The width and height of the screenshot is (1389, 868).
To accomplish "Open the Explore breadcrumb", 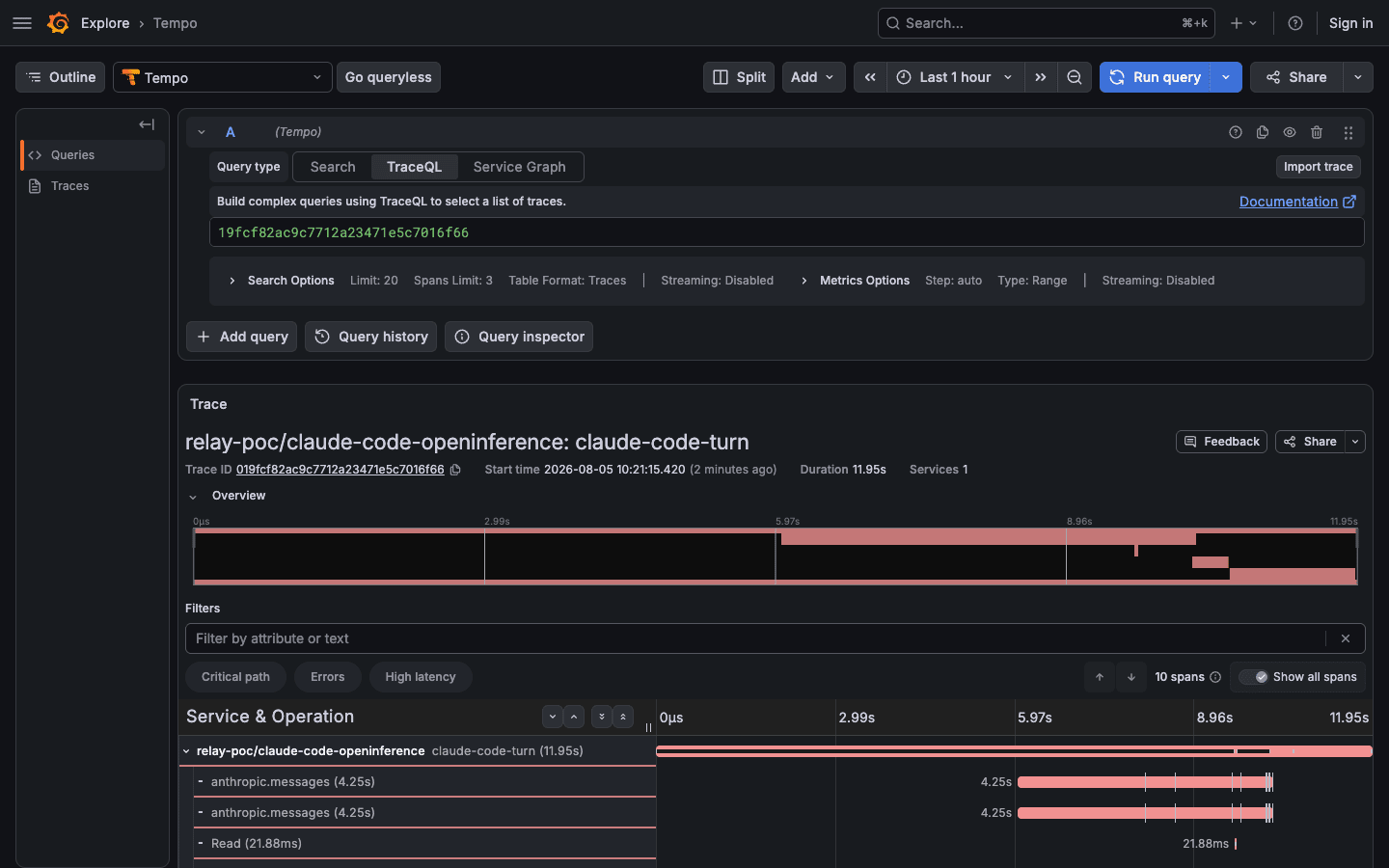I will pos(105,23).
